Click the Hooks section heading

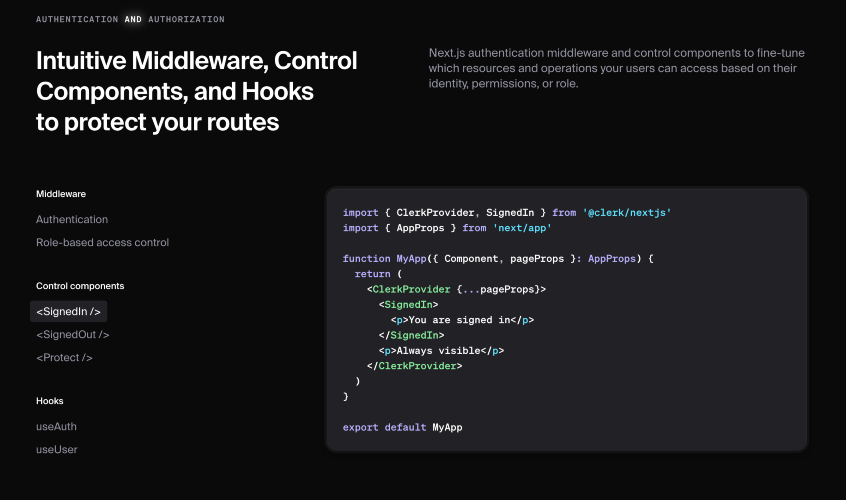pyautogui.click(x=50, y=401)
